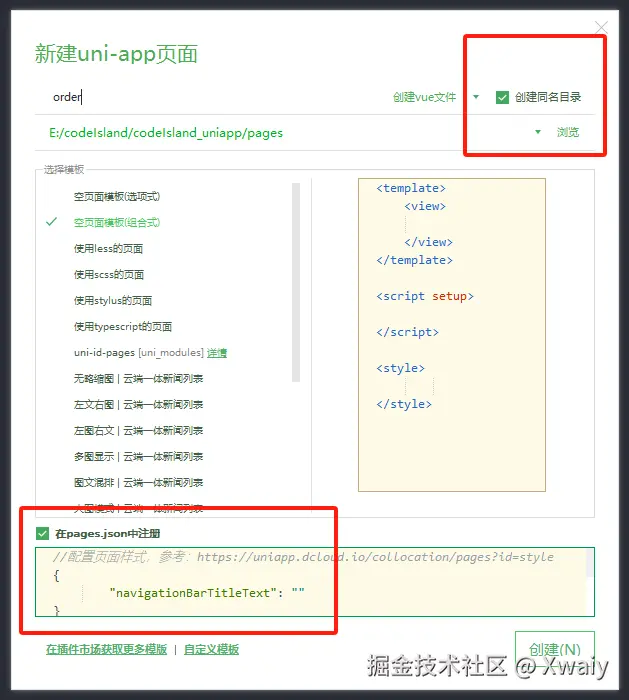Choose the 使用less的页面 template
The image size is (629, 700).
pyautogui.click(x=108, y=249)
